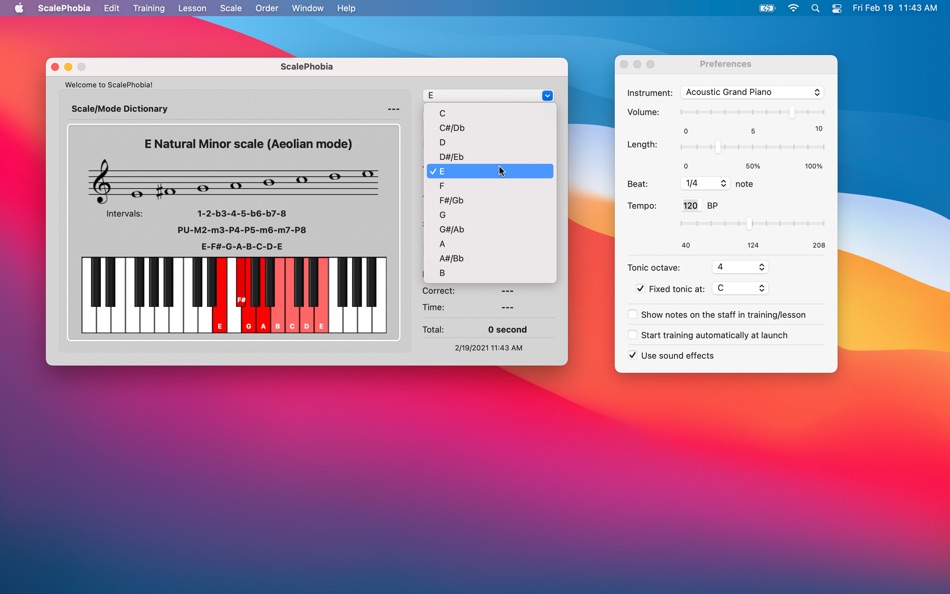Select G from the tonic list

pos(490,215)
